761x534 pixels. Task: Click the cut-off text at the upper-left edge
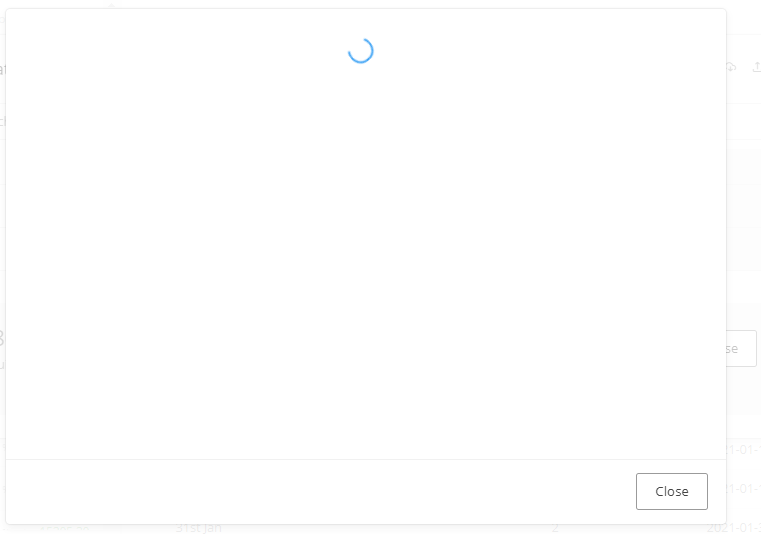(x=2, y=69)
